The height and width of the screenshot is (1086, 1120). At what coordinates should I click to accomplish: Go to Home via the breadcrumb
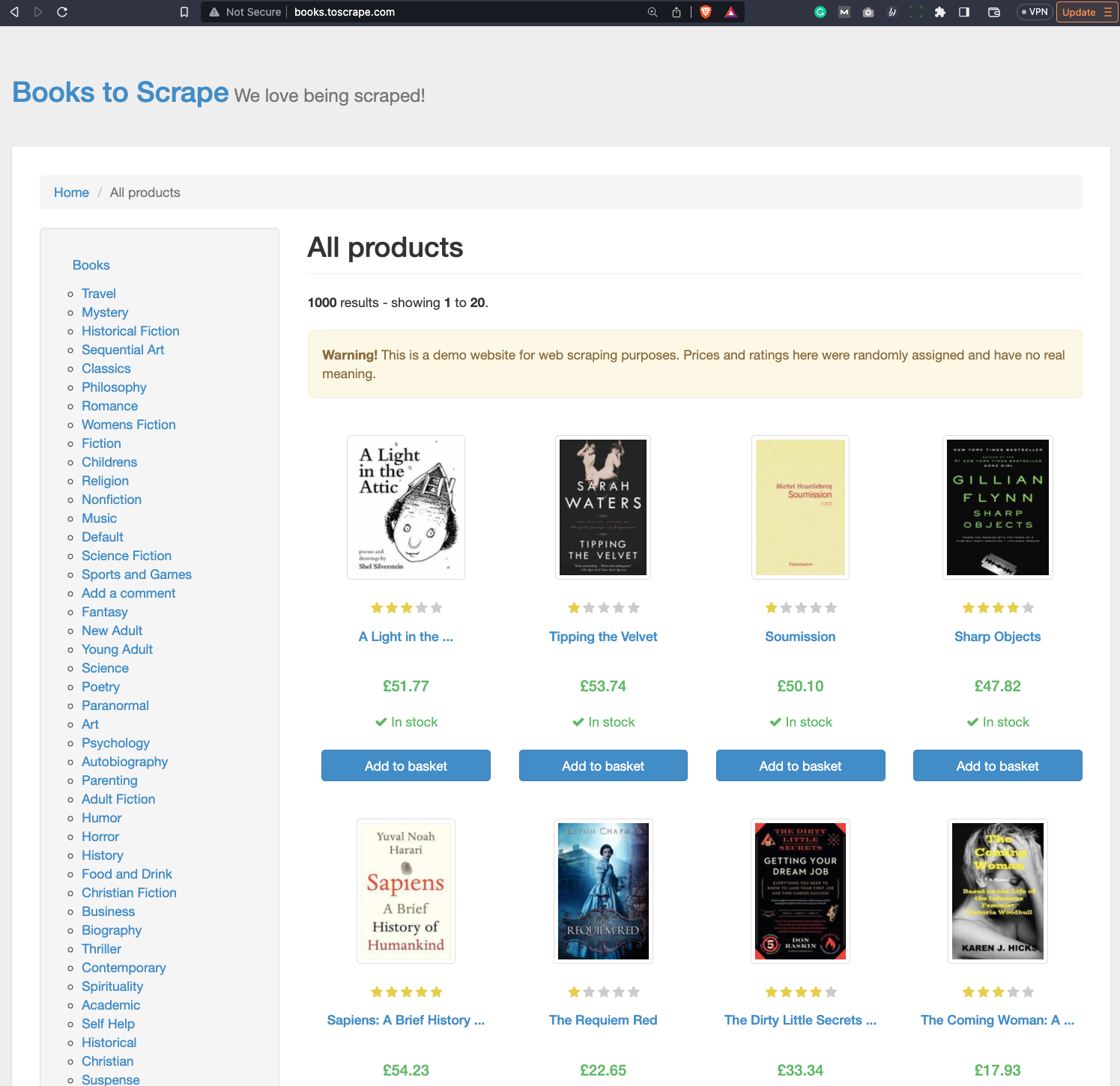pos(71,192)
